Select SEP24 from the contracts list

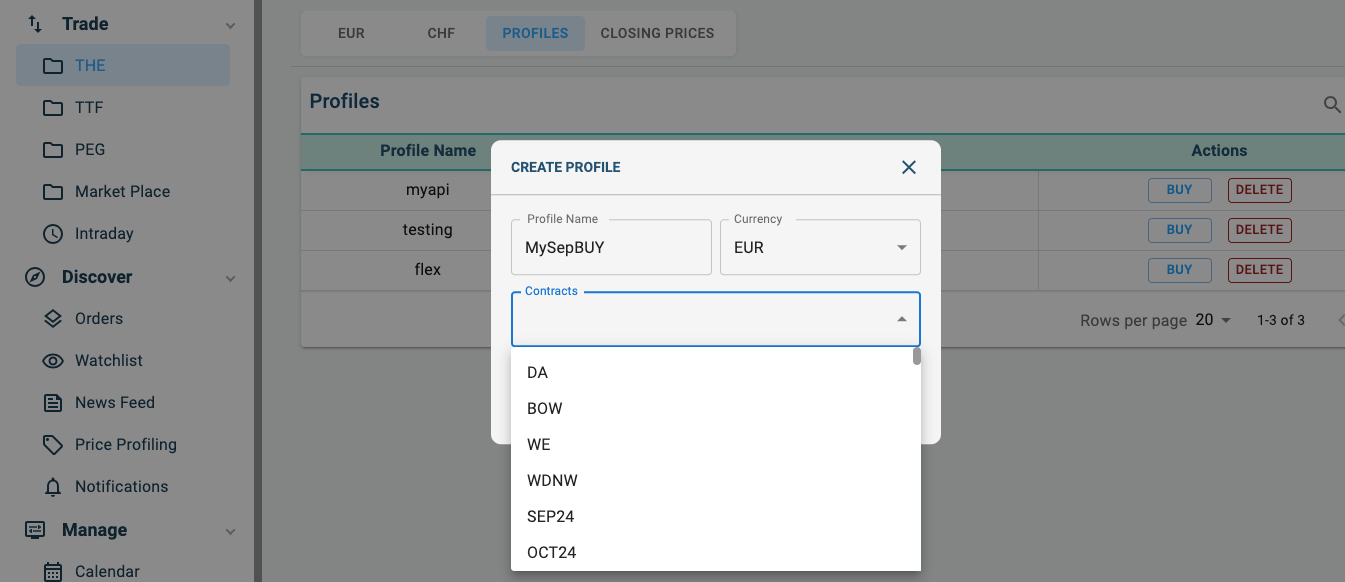coord(551,516)
